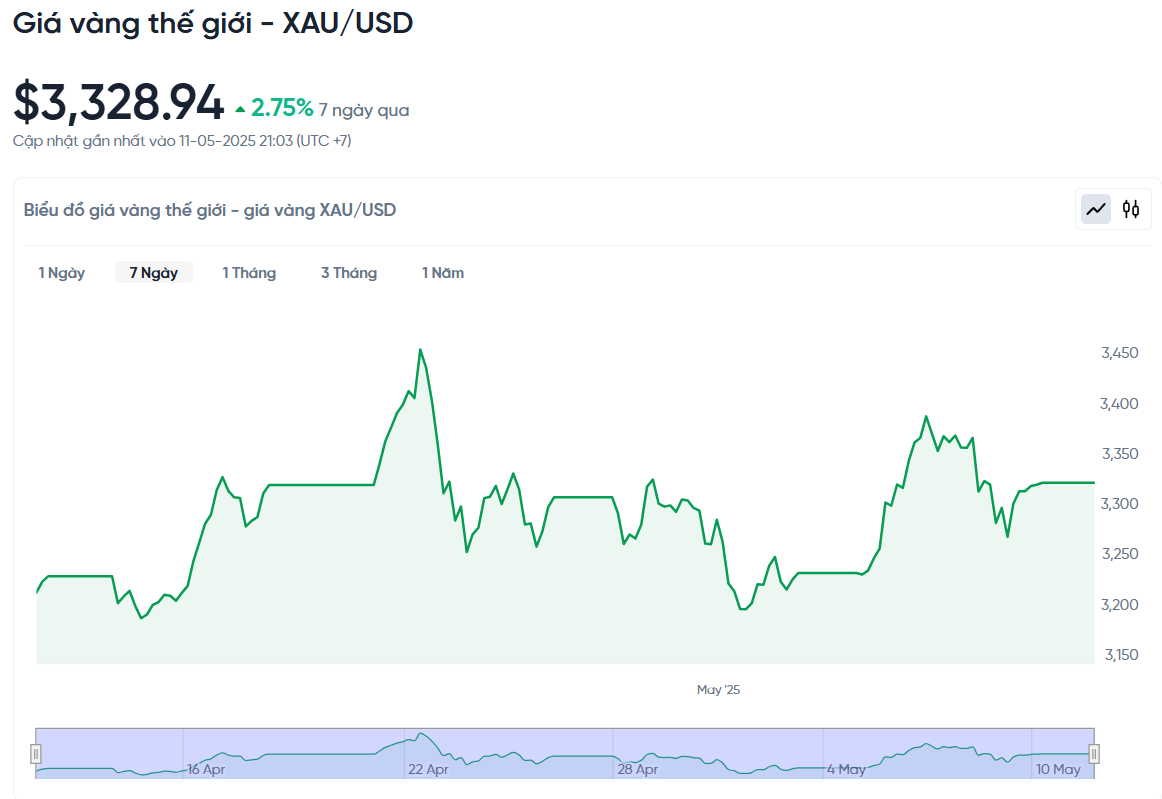Switch to candlestick chart view icon

tap(1131, 210)
